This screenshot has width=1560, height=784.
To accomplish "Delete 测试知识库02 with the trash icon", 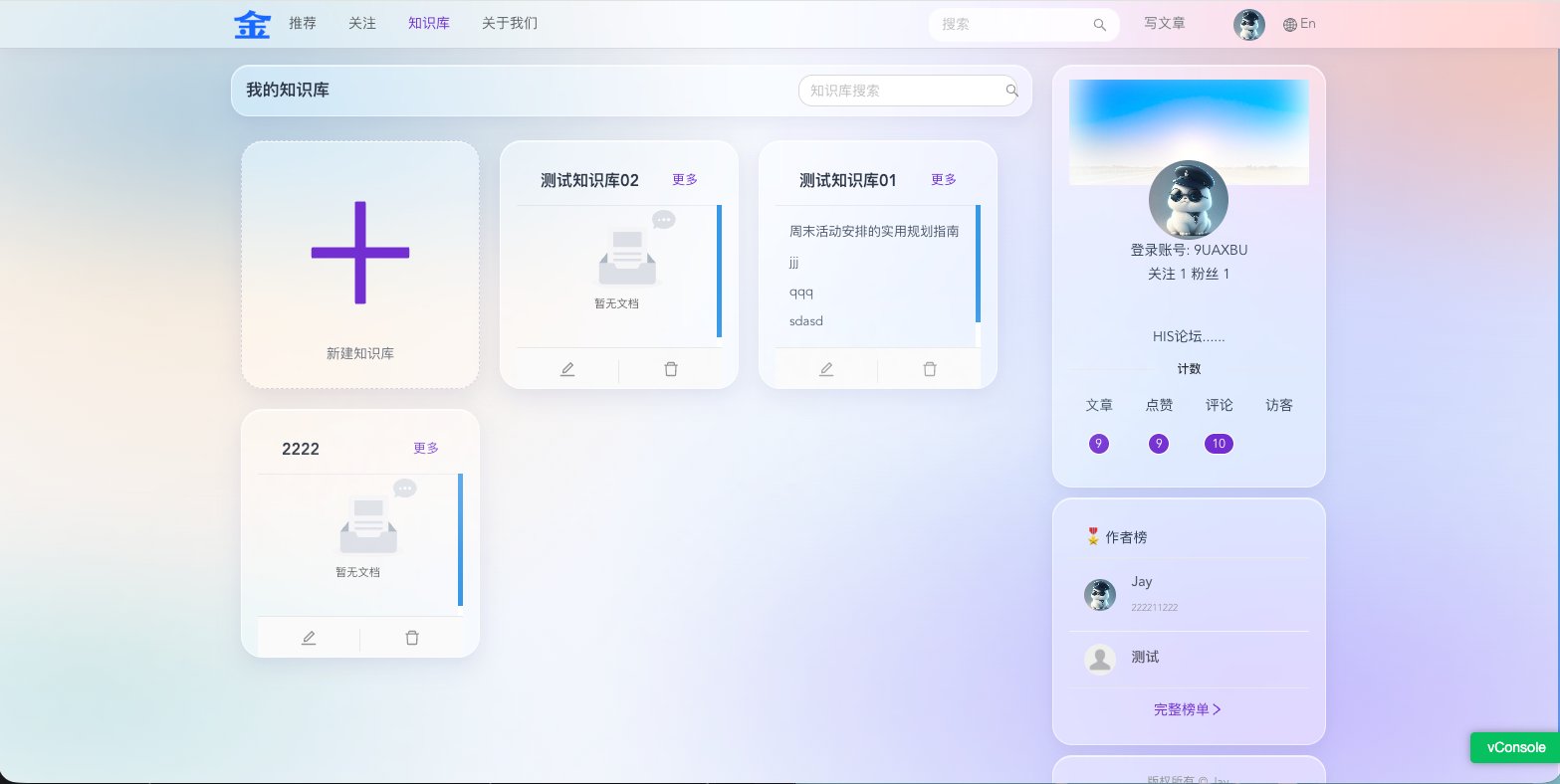I will click(x=671, y=369).
